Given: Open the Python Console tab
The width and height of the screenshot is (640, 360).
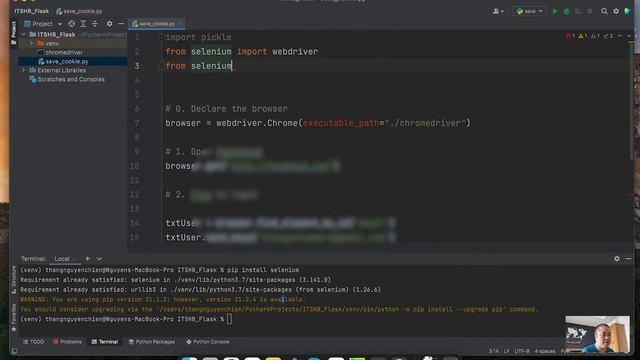Looking at the screenshot, I should point(208,342).
